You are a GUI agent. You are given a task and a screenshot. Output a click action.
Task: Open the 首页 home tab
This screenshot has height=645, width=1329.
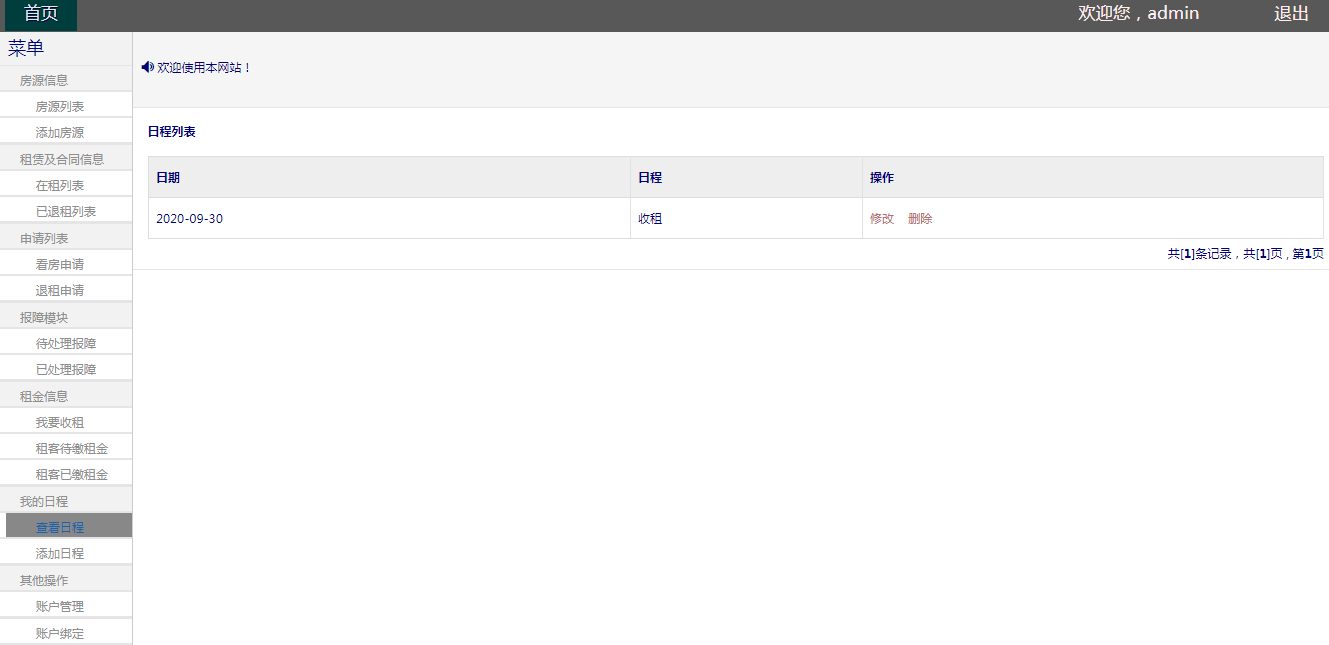coord(41,14)
